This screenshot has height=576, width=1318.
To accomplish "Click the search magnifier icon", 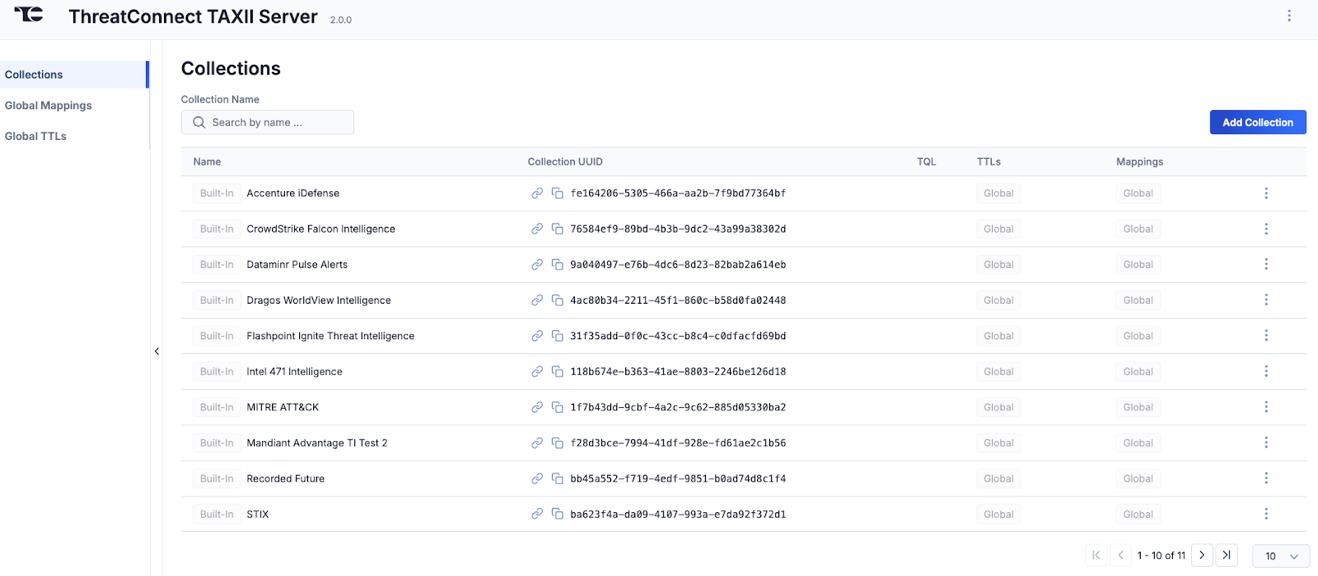I will (199, 121).
